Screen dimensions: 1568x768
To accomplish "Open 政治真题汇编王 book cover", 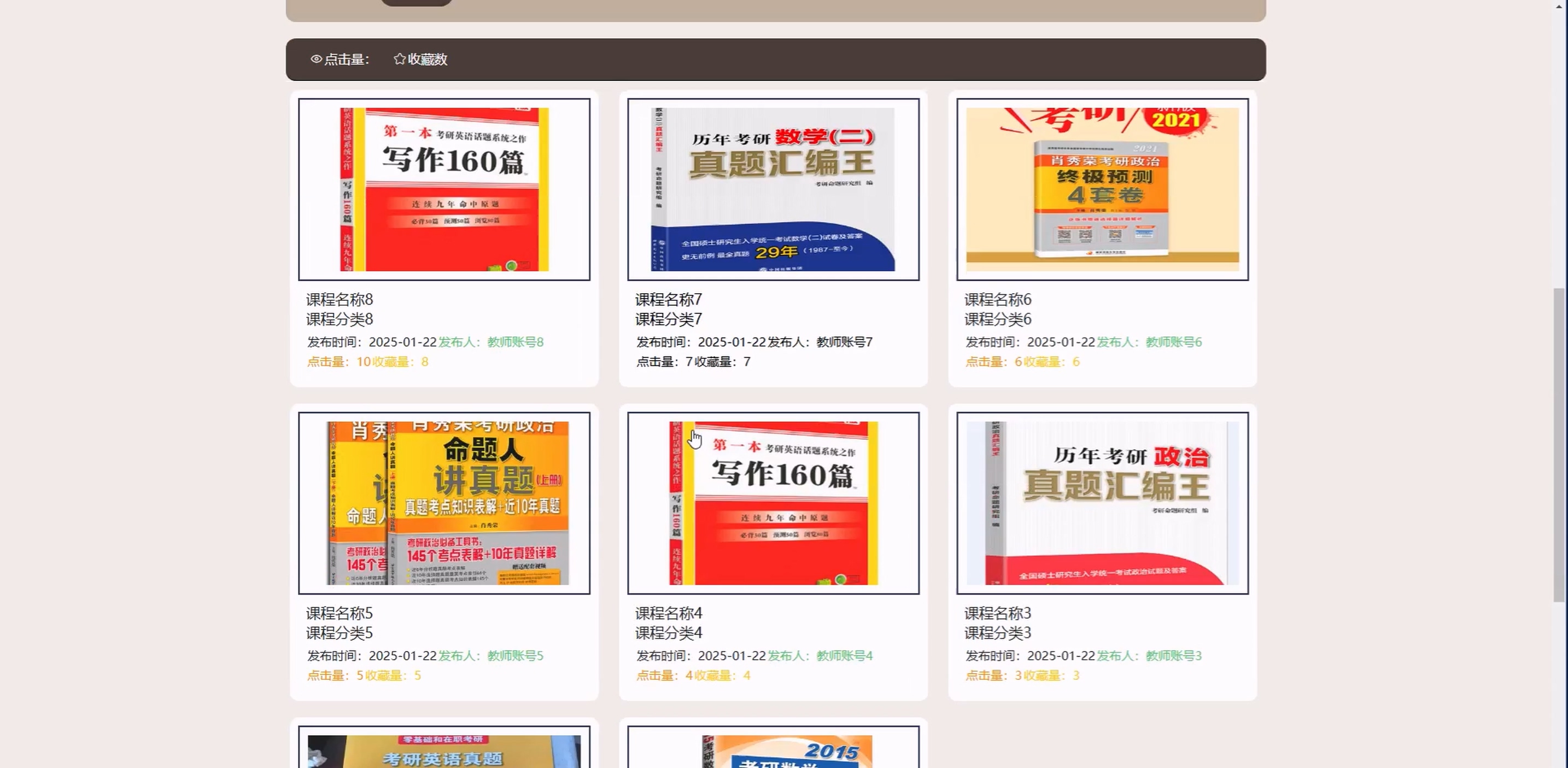I will tap(1102, 503).
